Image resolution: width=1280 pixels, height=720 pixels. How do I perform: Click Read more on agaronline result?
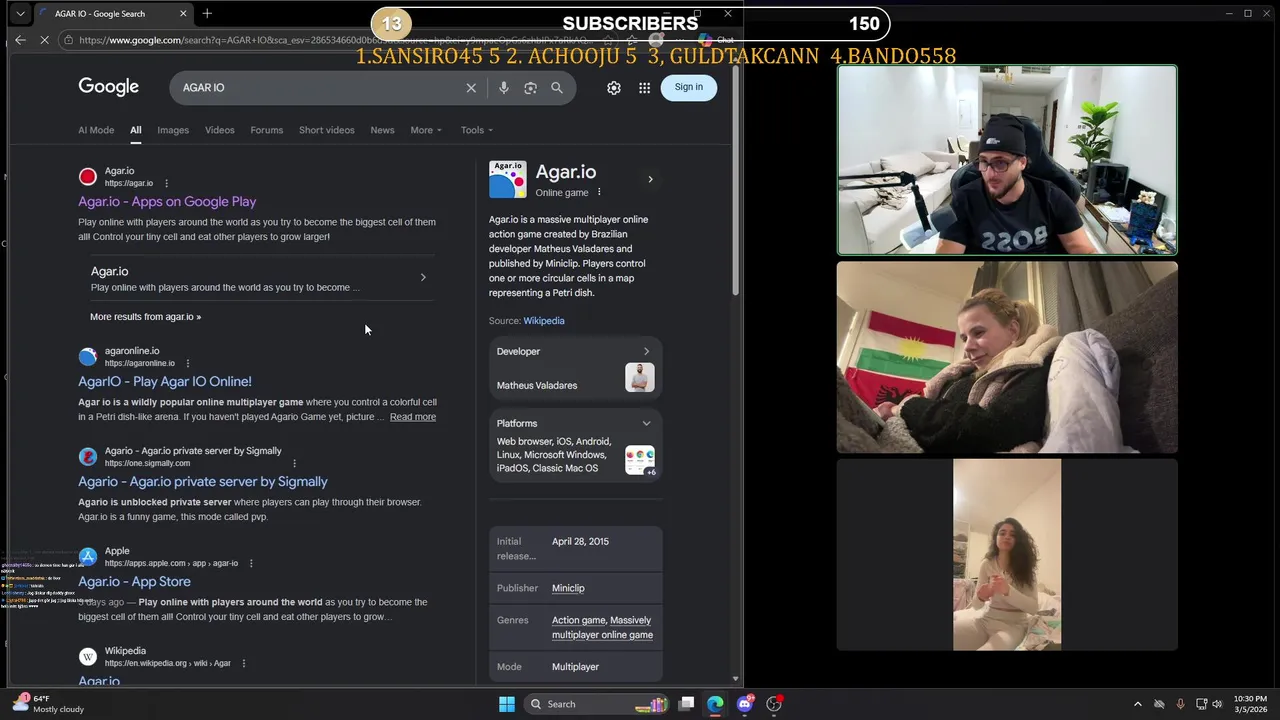click(x=413, y=417)
